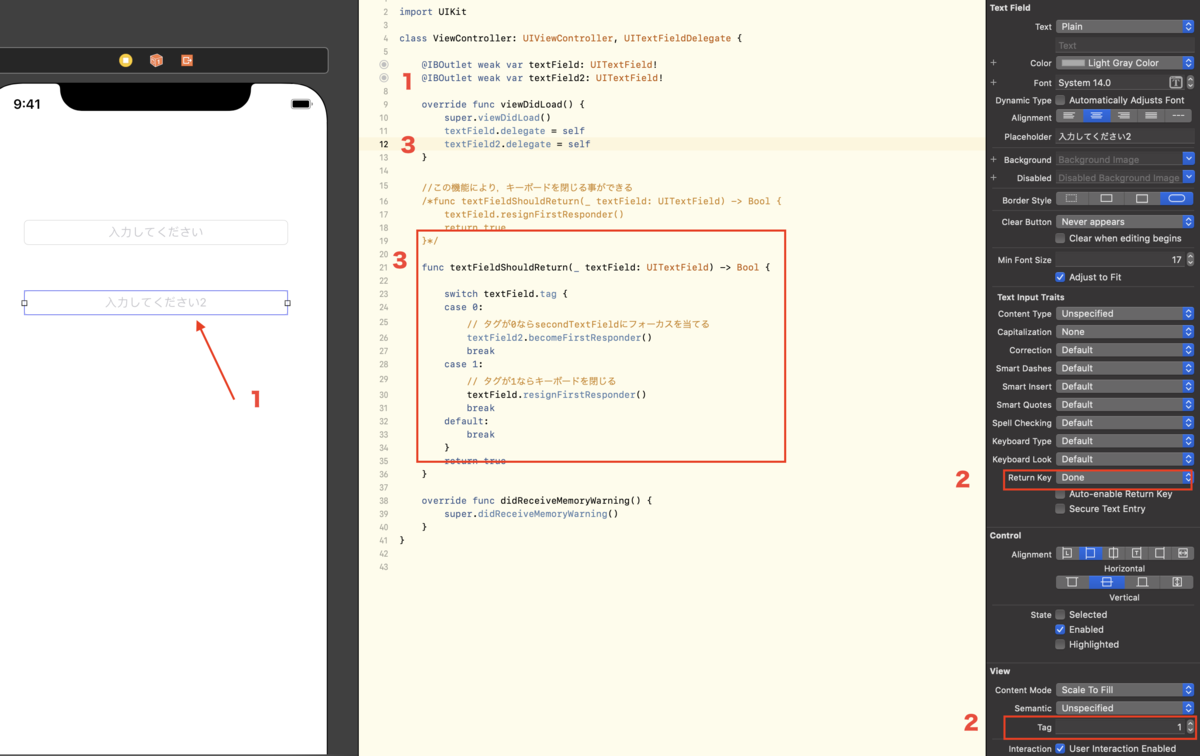Click the plus beside the Background attribute
This screenshot has height=756, width=1200.
point(992,158)
